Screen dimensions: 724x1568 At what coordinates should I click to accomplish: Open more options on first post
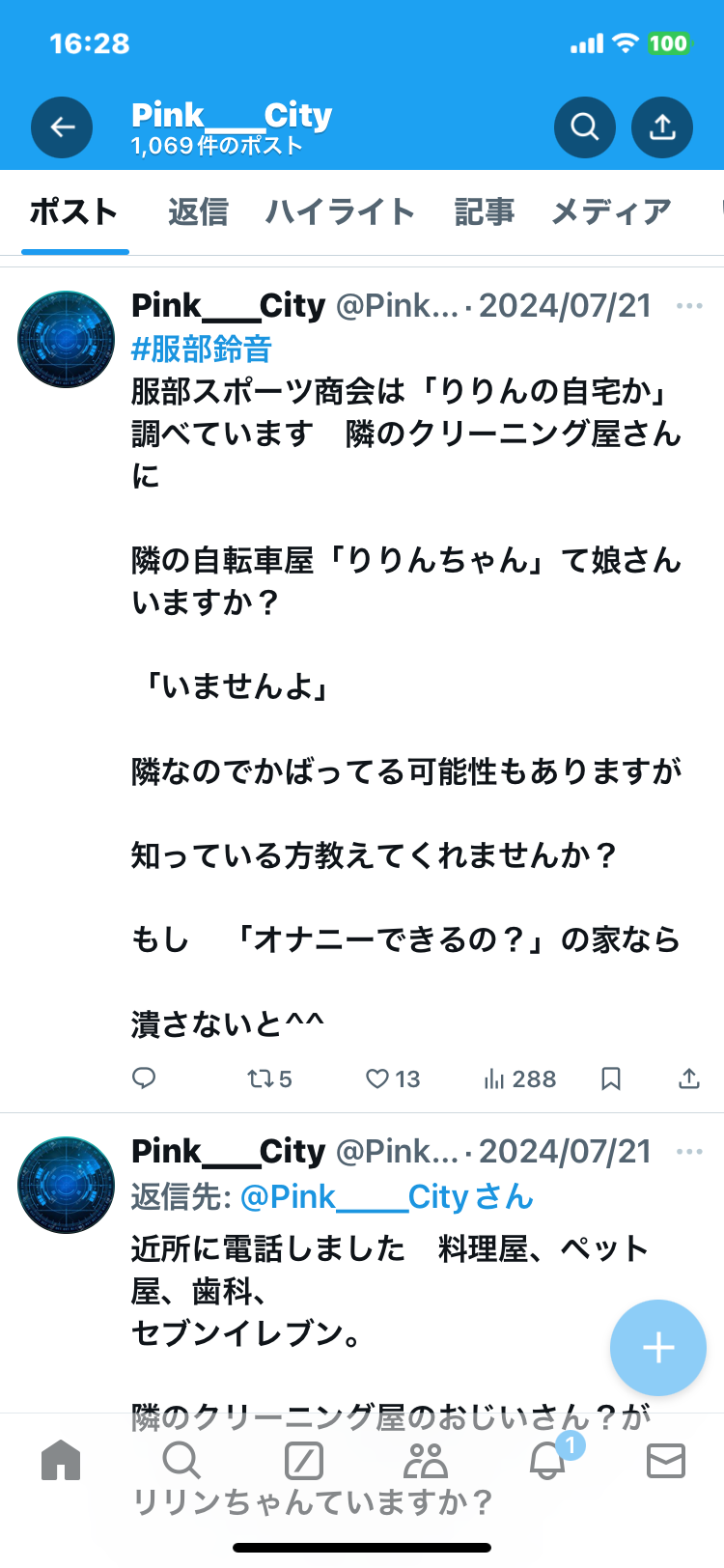click(689, 306)
